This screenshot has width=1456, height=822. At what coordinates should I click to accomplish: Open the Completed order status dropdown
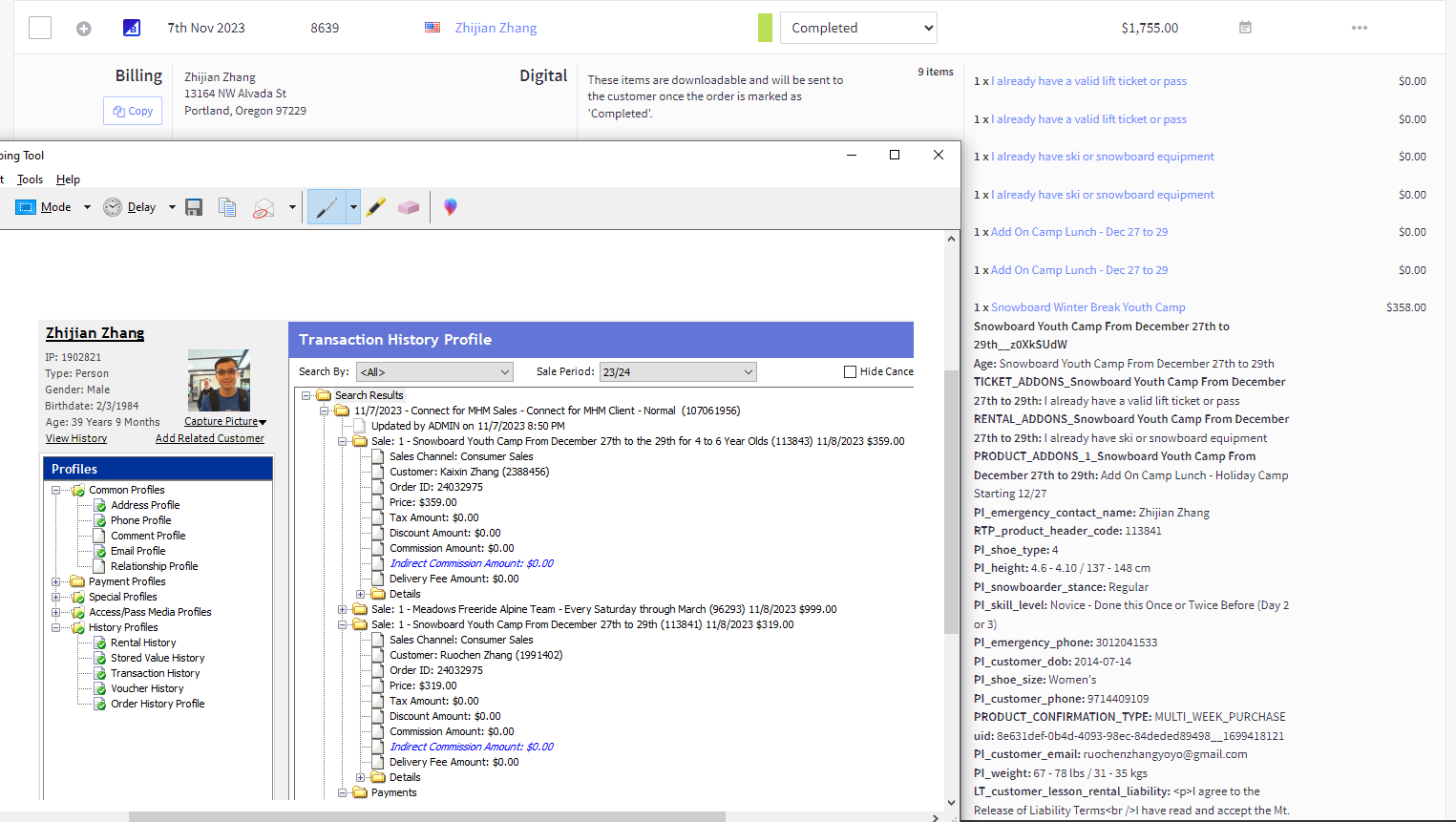pos(858,28)
